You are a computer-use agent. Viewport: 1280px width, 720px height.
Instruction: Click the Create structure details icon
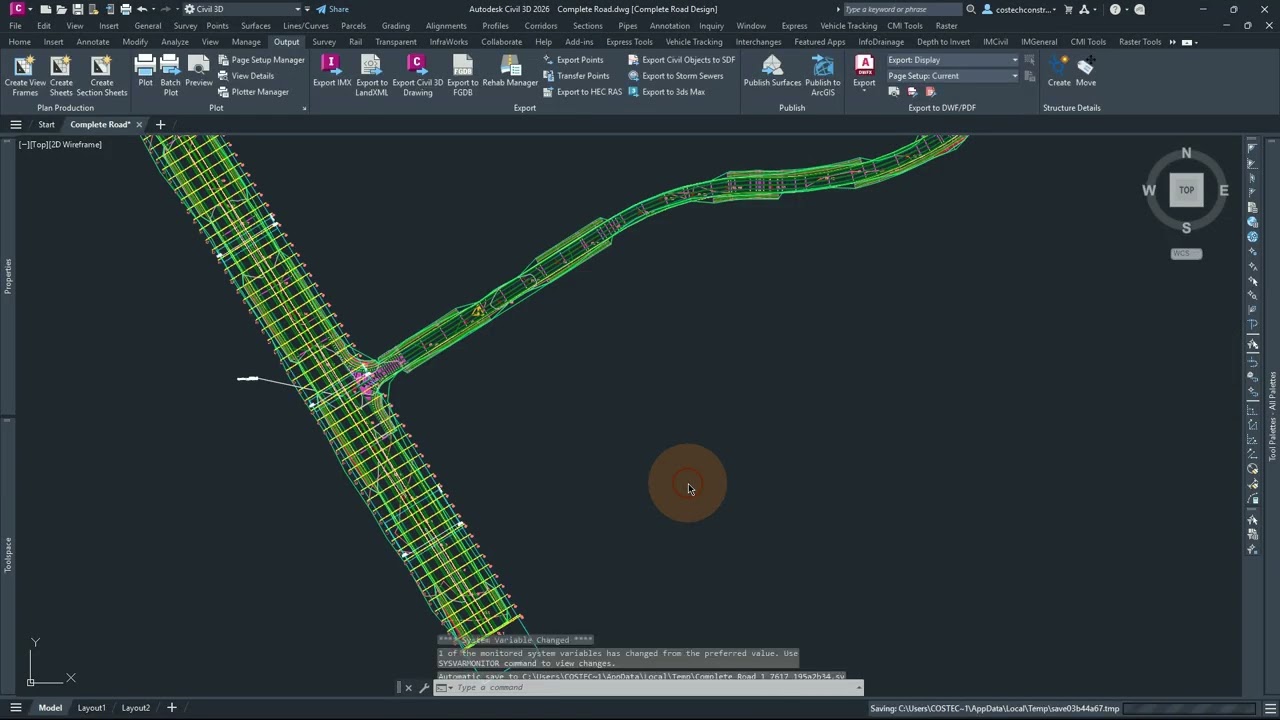(1059, 66)
